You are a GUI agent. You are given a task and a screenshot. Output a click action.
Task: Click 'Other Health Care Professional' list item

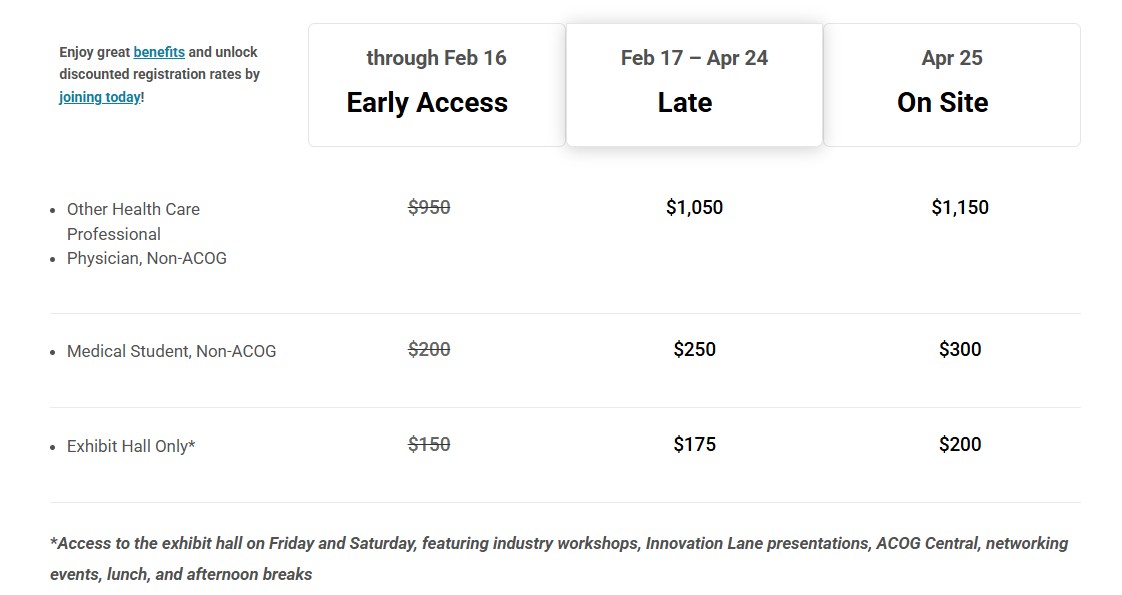coord(133,221)
